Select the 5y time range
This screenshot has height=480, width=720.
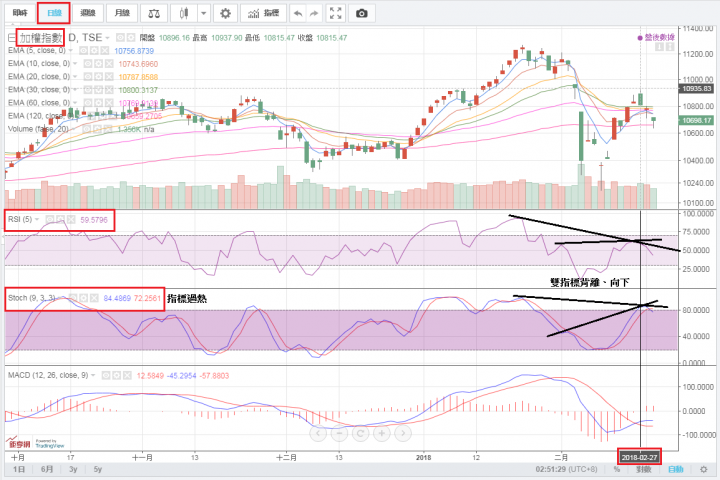pyautogui.click(x=97, y=469)
